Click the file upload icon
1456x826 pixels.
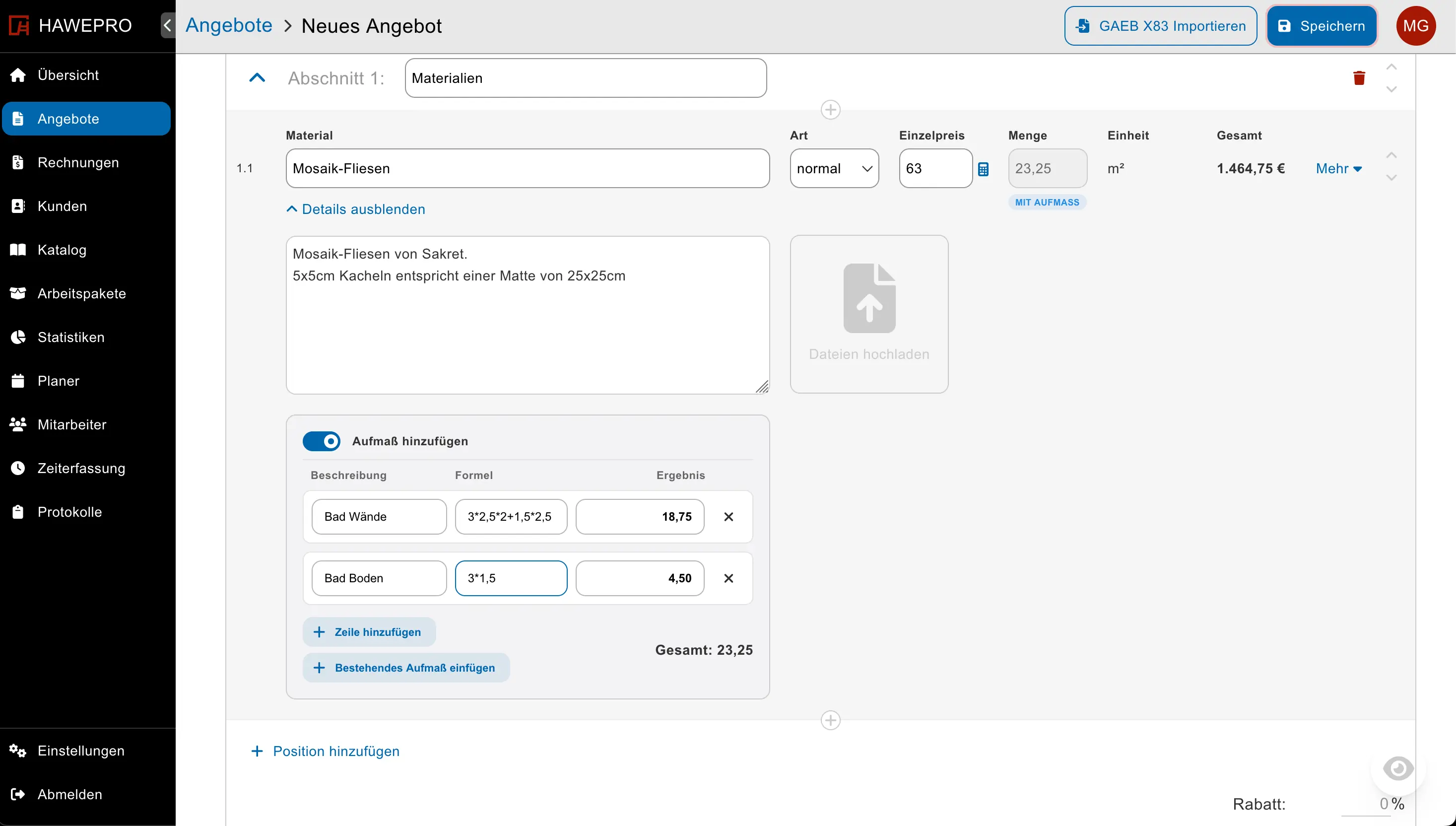coord(869,299)
